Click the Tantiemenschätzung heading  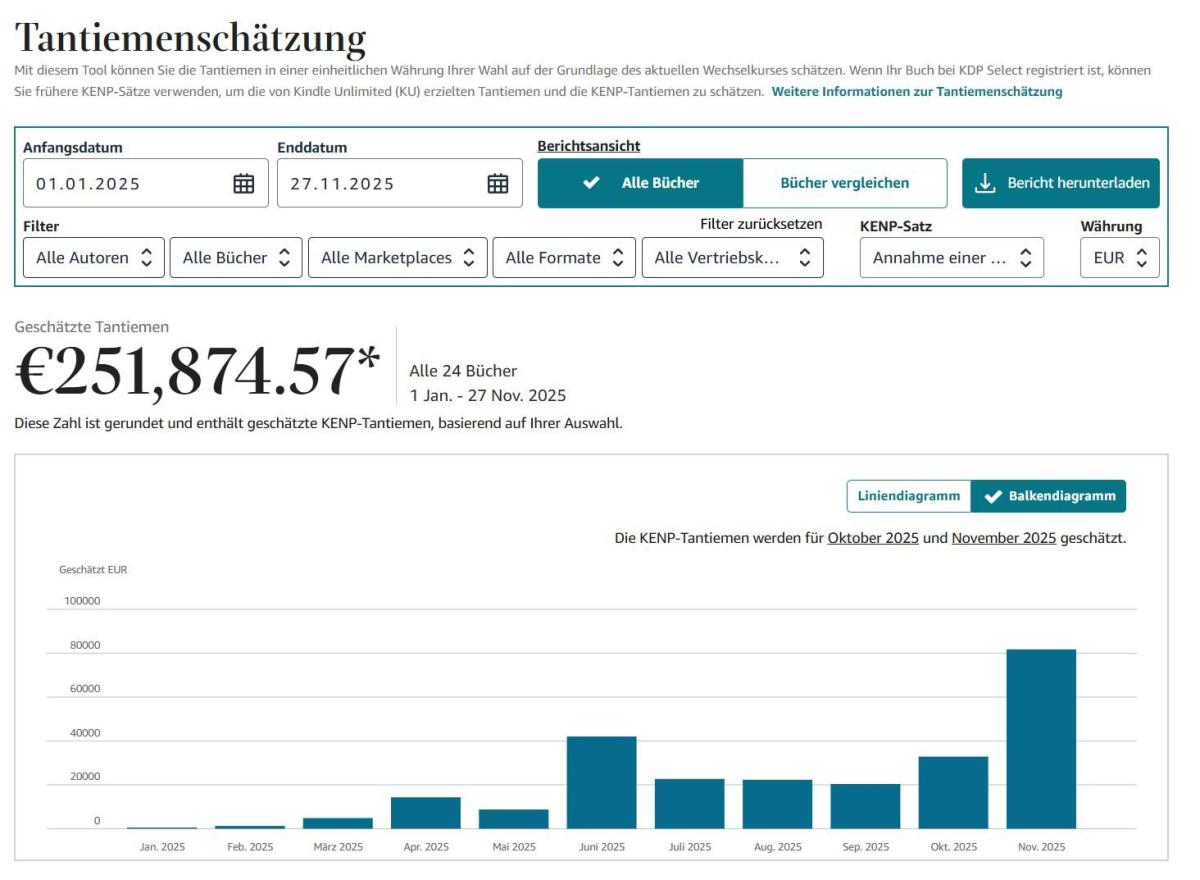pyautogui.click(x=191, y=38)
